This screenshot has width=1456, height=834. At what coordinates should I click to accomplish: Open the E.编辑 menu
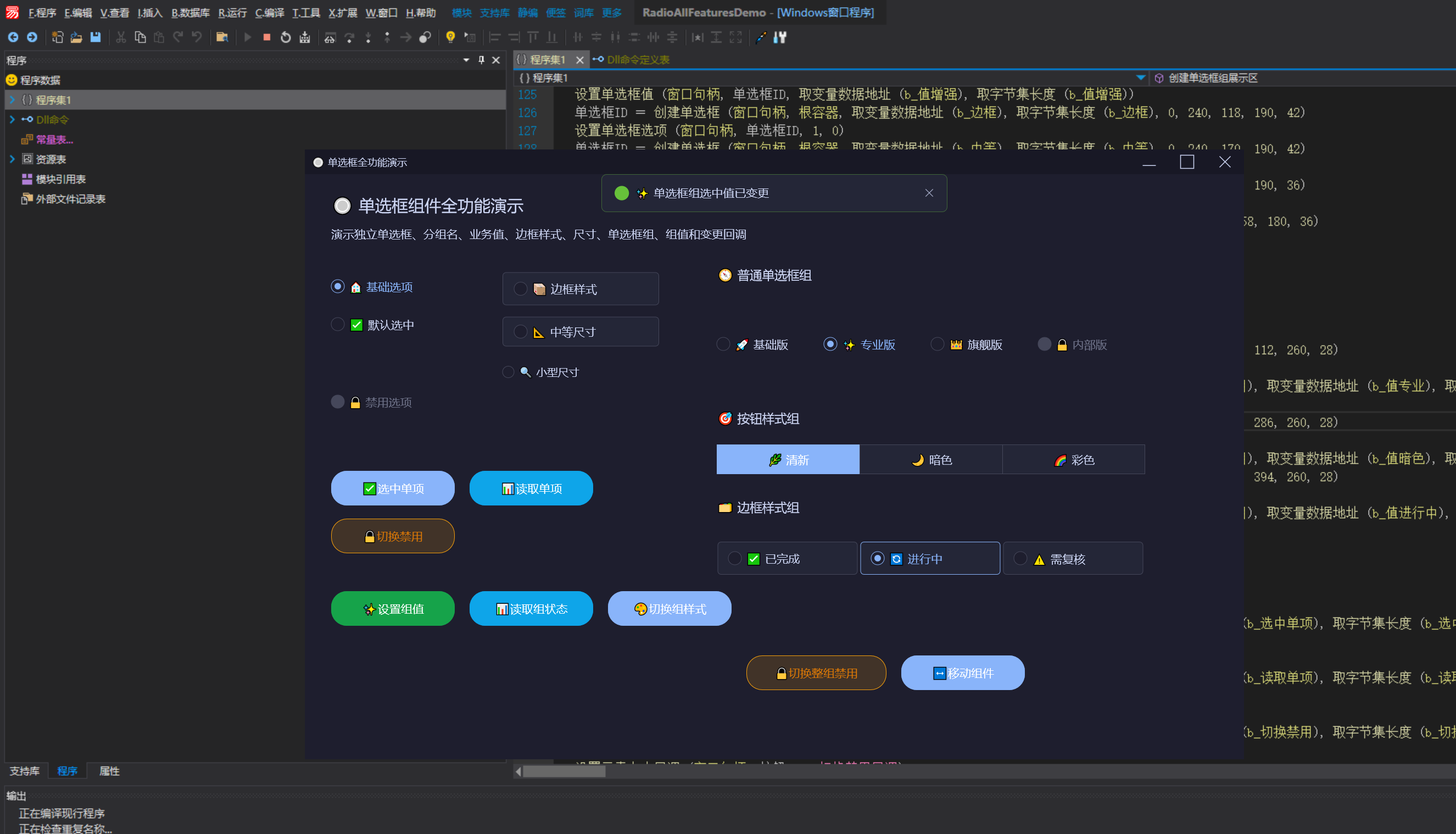point(78,13)
